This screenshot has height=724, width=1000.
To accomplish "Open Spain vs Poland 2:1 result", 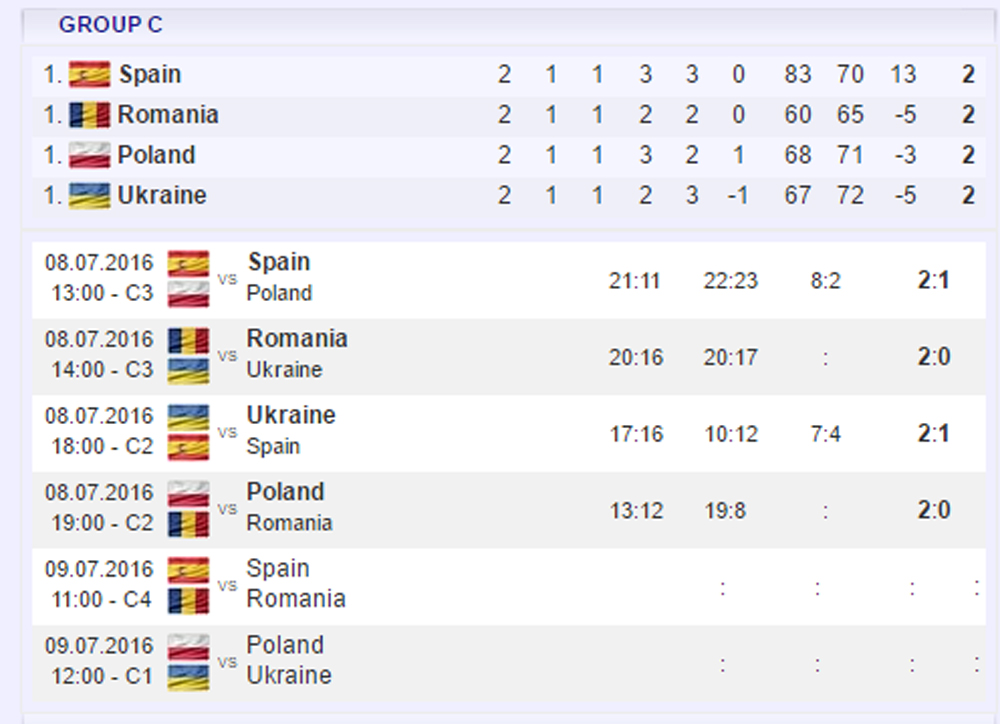I will click(933, 280).
